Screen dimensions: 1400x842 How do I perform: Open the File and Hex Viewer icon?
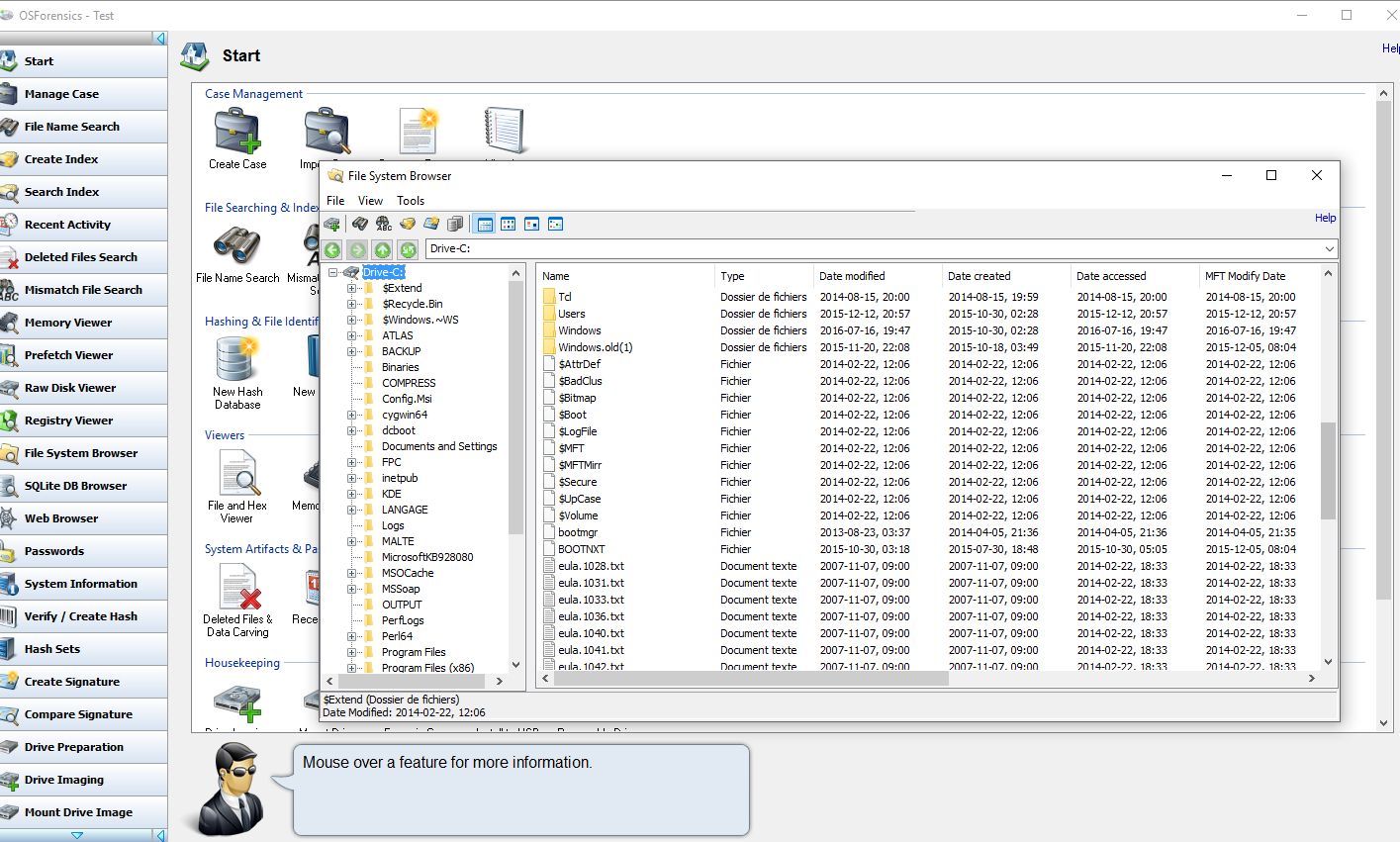237,474
